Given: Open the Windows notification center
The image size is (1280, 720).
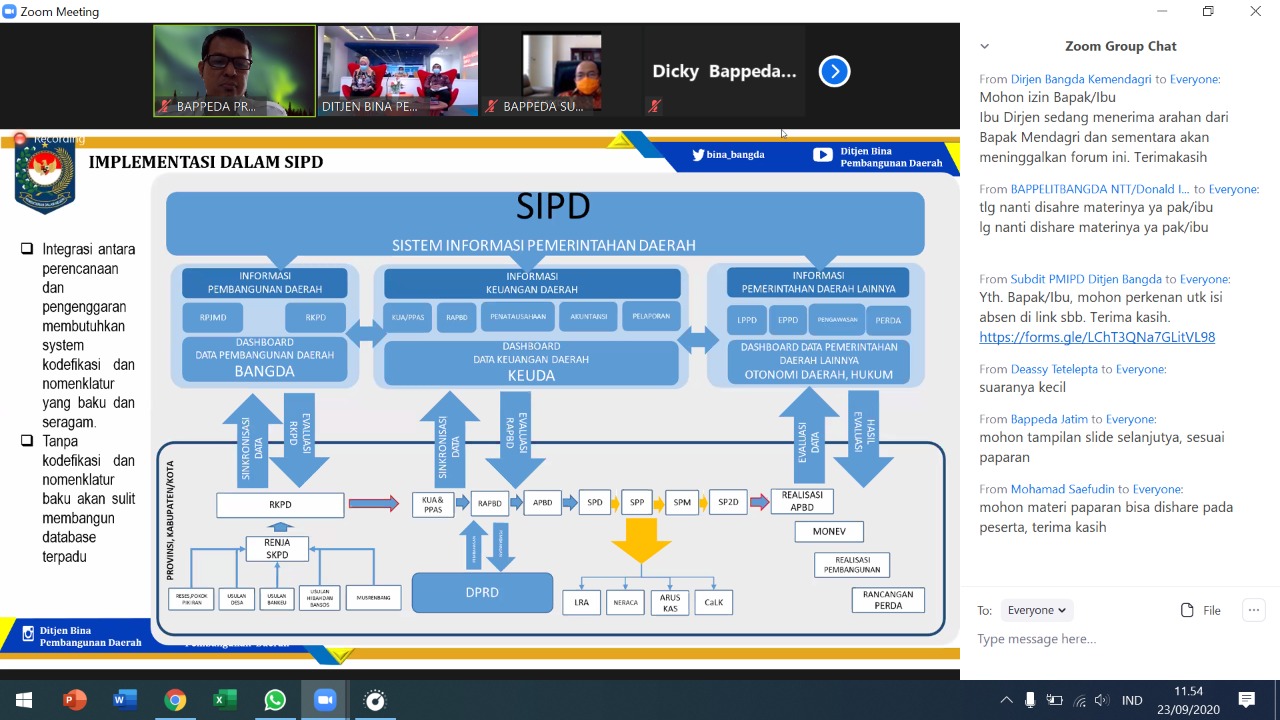Looking at the screenshot, I should (x=1247, y=700).
